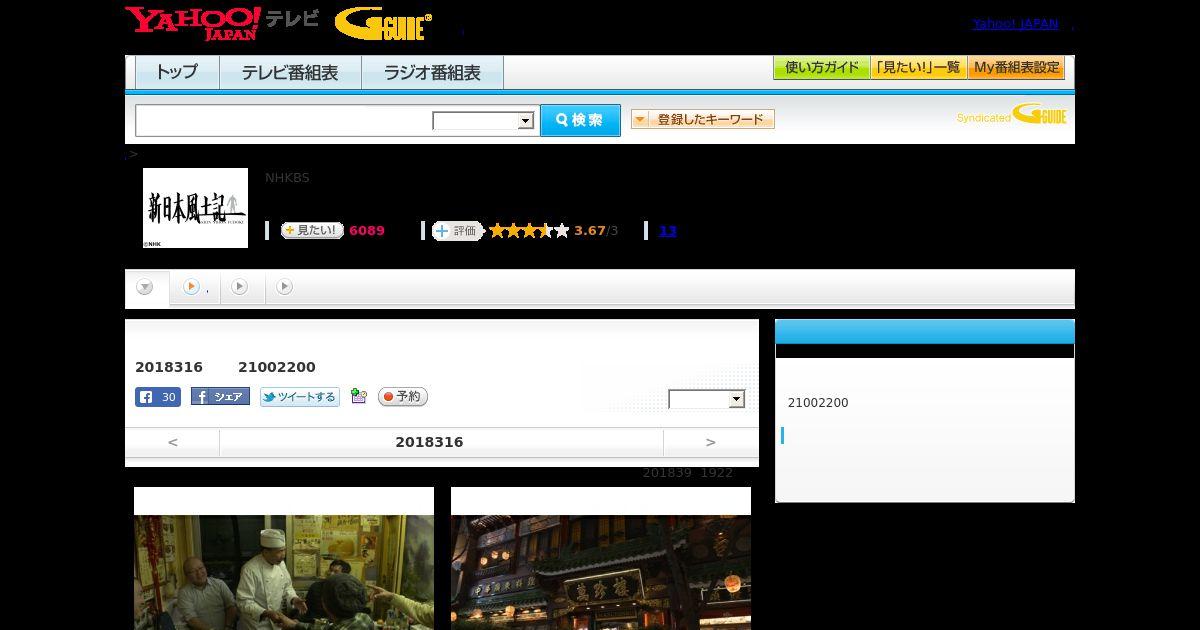The image size is (1200, 630).
Task: Open the Chinatown restaurant storefront photo
Action: pos(601,572)
